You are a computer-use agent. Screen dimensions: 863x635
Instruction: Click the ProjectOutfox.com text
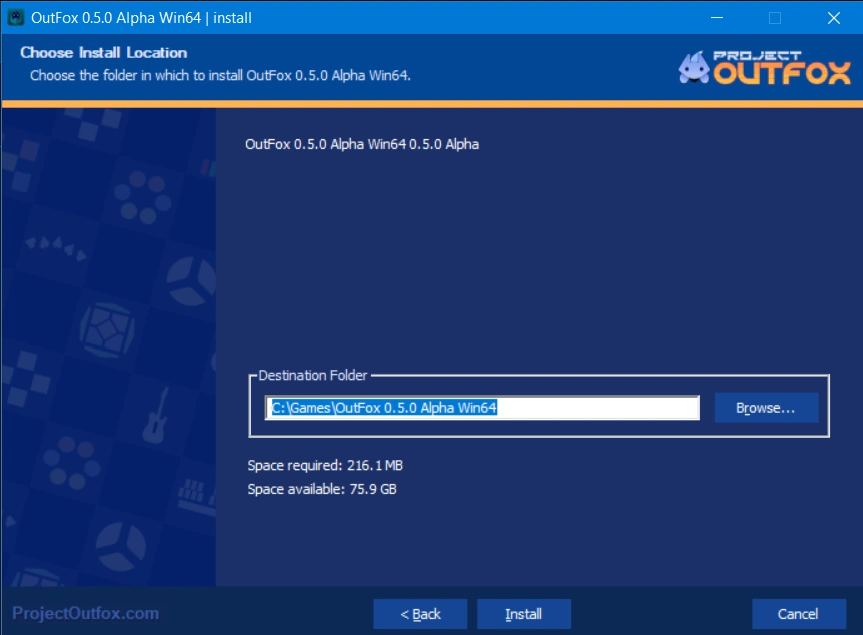(85, 613)
